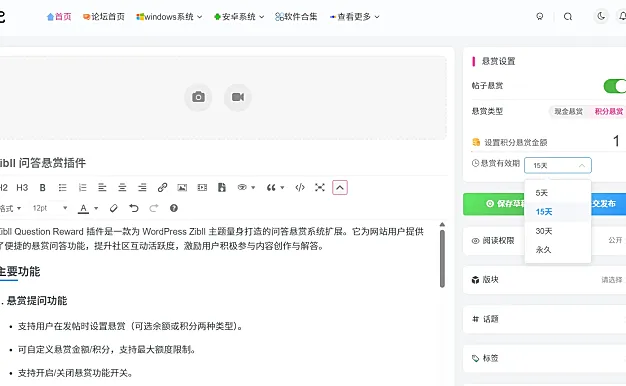Insert a numbered list

pyautogui.click(x=83, y=188)
